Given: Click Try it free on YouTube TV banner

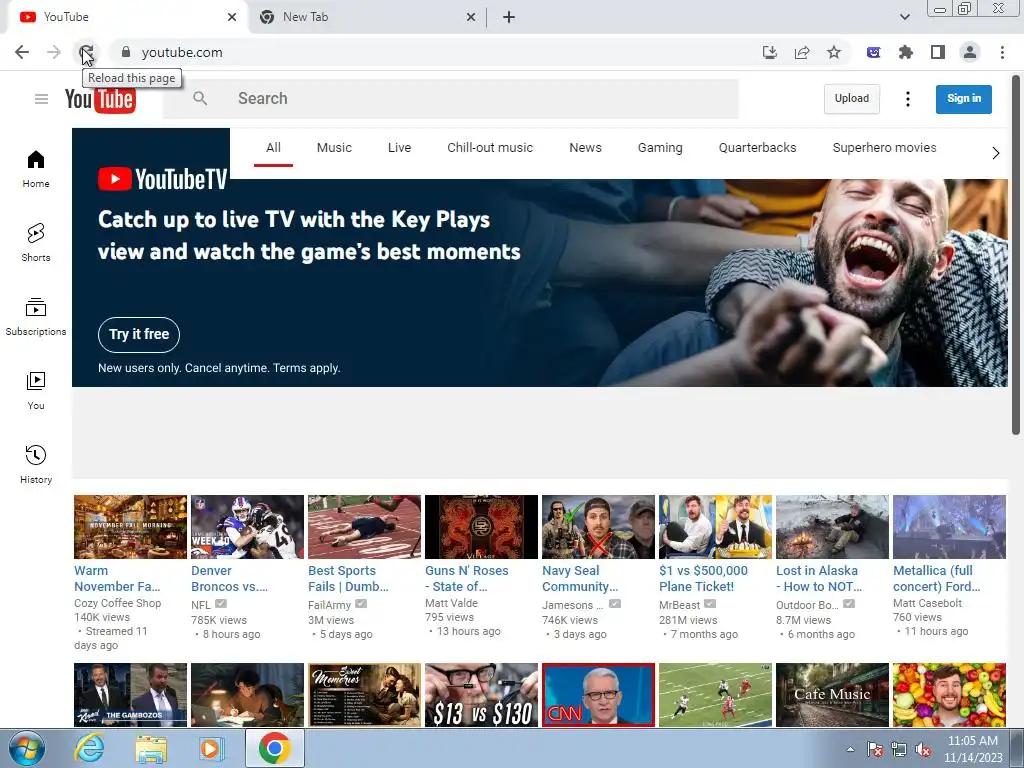Looking at the screenshot, I should tap(139, 334).
